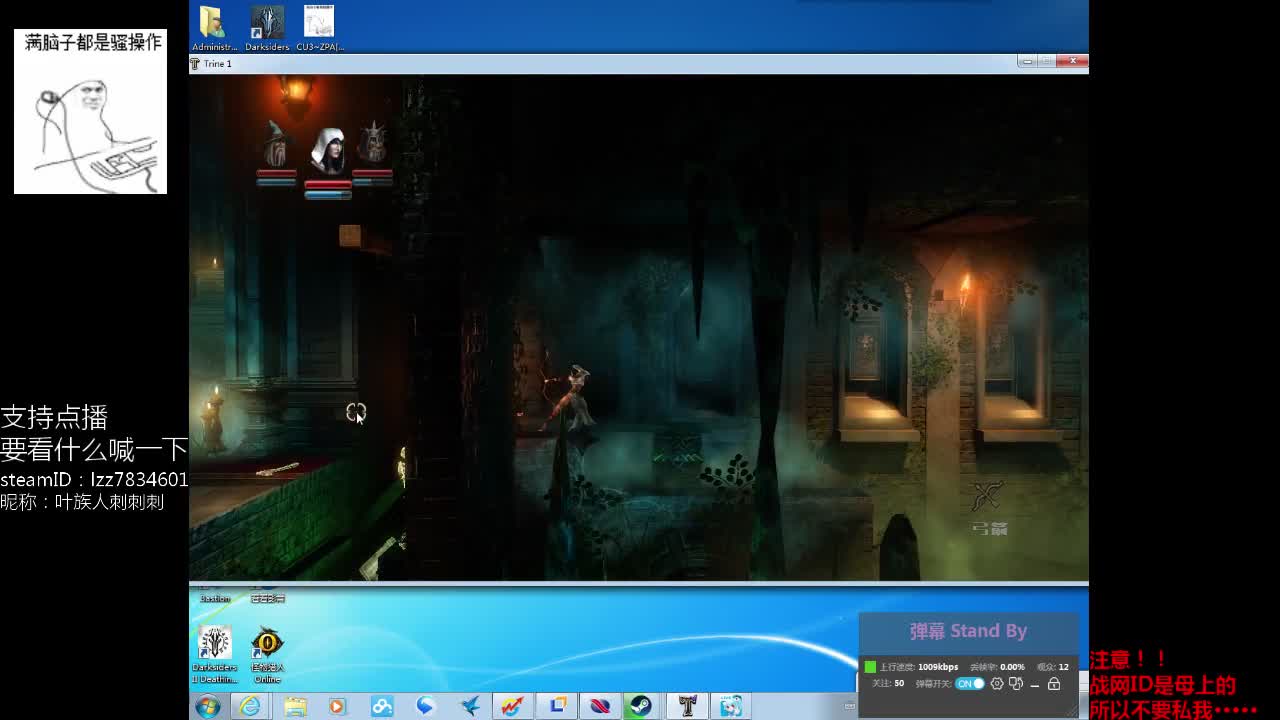The height and width of the screenshot is (720, 1280).
Task: Open the danmaku widget settings gear
Action: point(997,684)
